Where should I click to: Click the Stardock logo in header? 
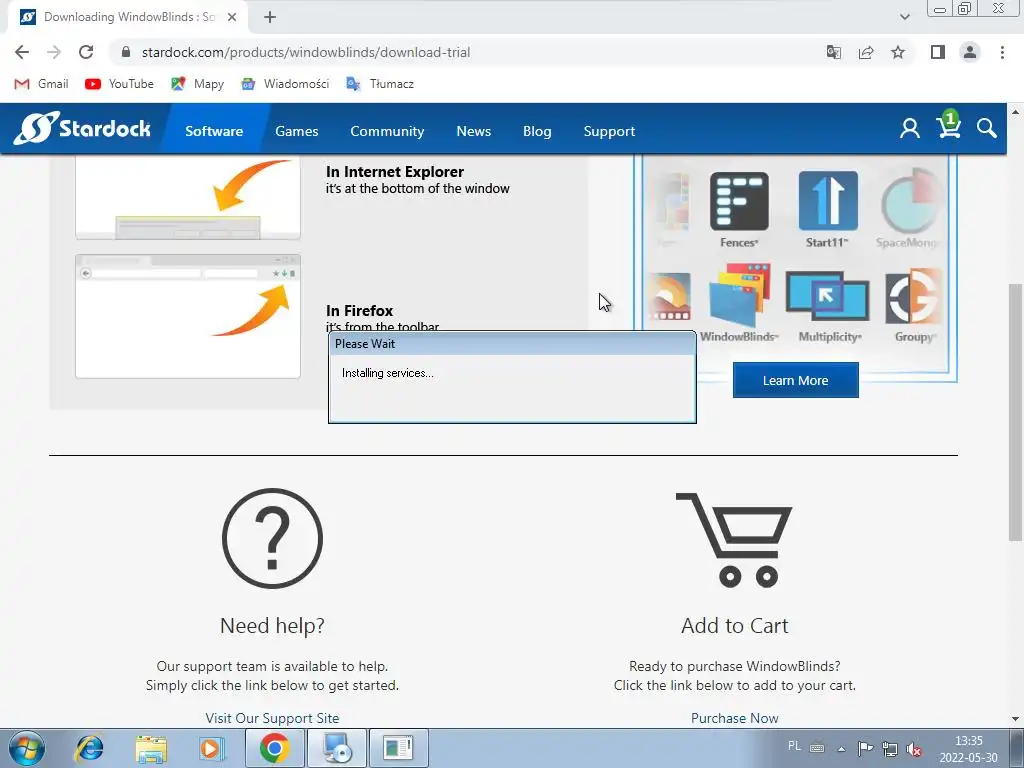point(82,128)
